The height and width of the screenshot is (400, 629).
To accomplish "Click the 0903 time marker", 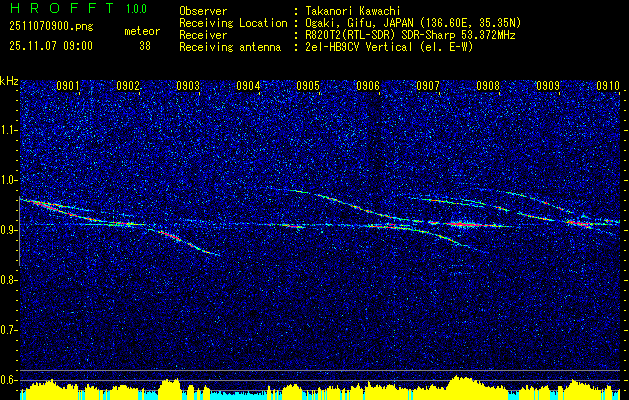I will [x=188, y=86].
